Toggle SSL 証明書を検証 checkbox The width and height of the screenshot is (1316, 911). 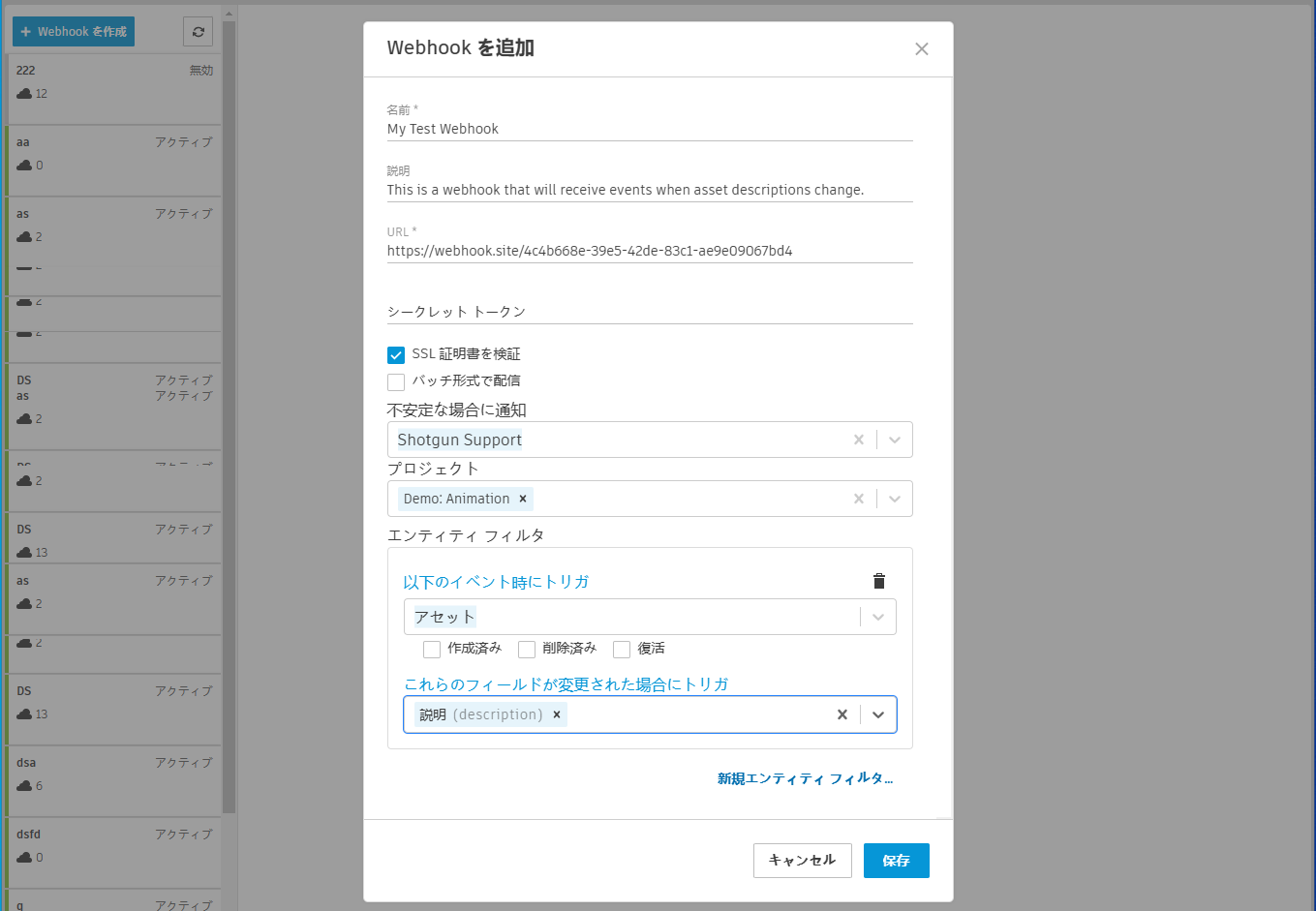tap(396, 355)
